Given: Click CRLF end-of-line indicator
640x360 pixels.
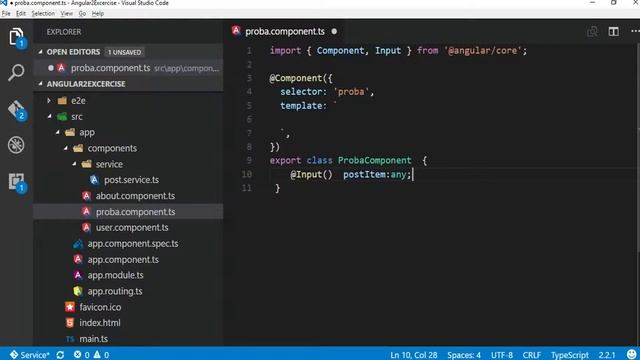Looking at the screenshot, I should (x=532, y=355).
